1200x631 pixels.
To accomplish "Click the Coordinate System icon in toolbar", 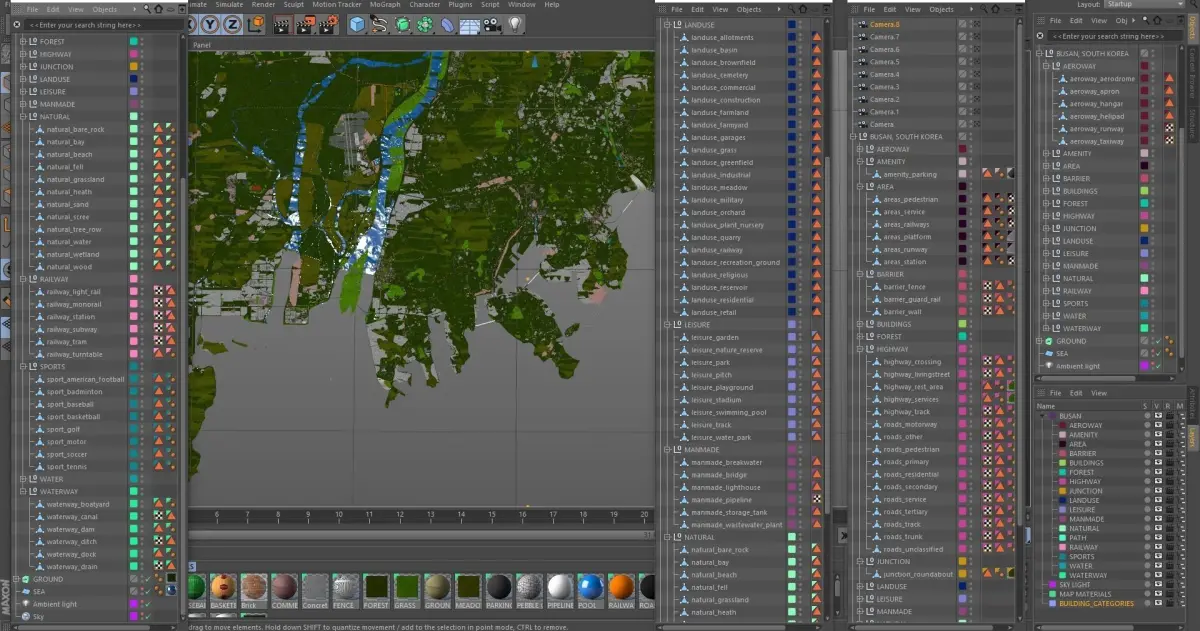I will (257, 25).
